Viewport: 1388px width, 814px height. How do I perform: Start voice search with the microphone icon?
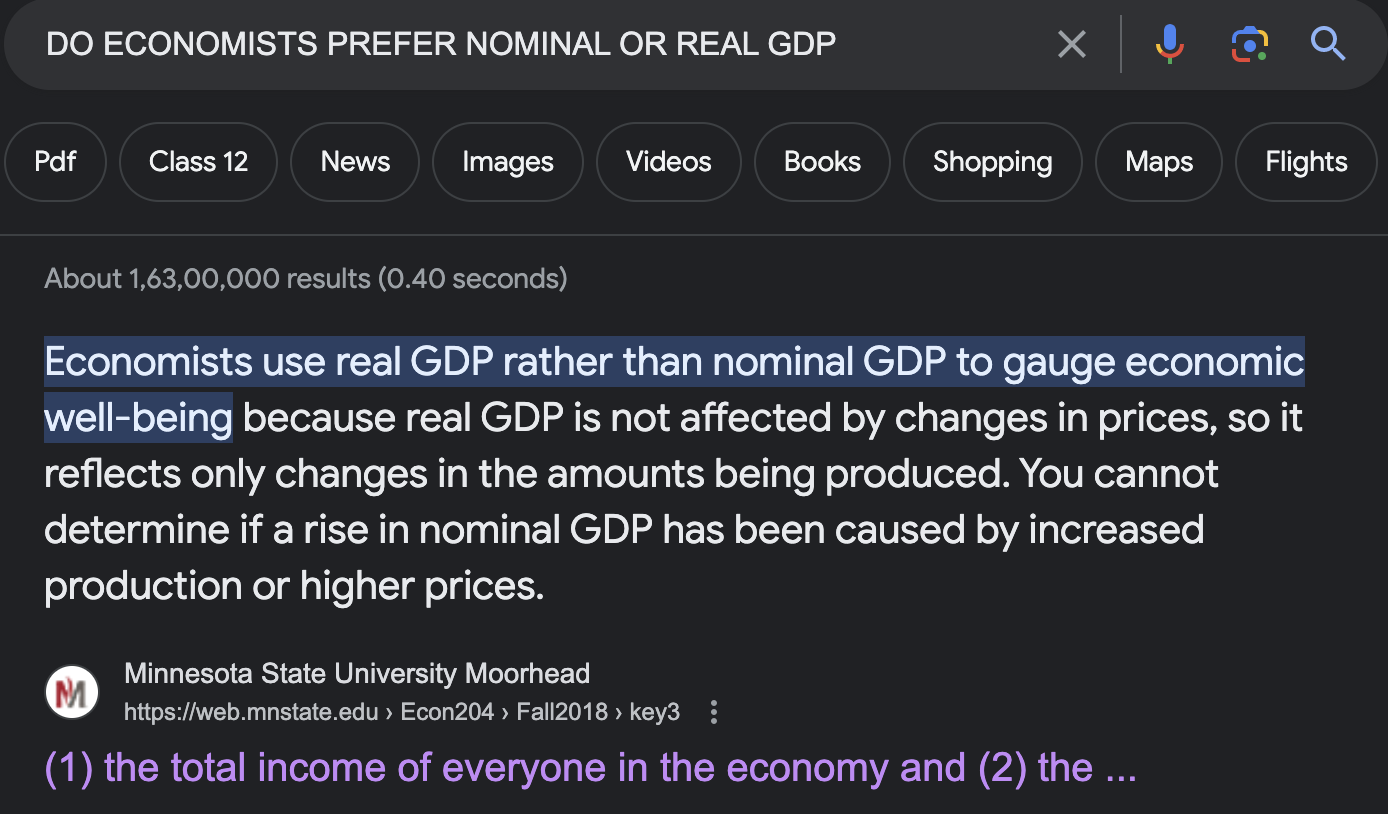pyautogui.click(x=1169, y=44)
